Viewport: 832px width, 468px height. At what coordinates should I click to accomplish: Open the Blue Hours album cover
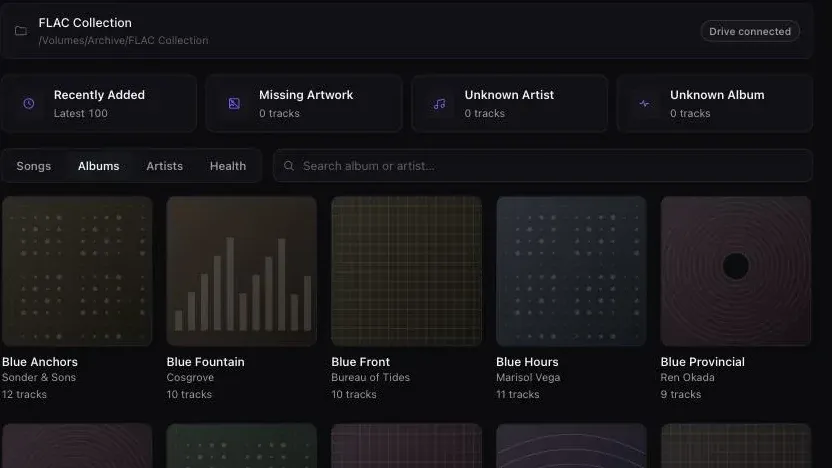click(571, 271)
